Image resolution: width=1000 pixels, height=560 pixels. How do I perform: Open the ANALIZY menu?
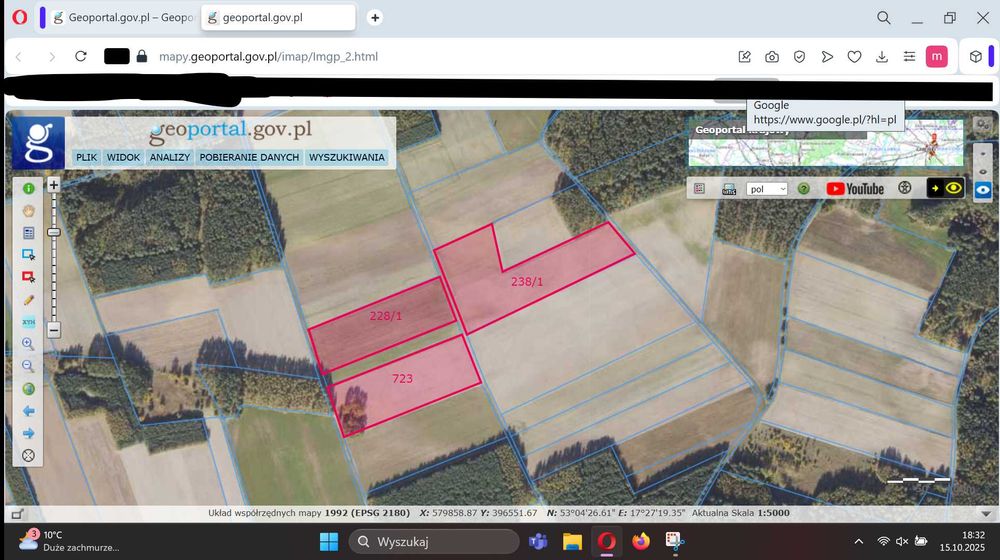170,158
